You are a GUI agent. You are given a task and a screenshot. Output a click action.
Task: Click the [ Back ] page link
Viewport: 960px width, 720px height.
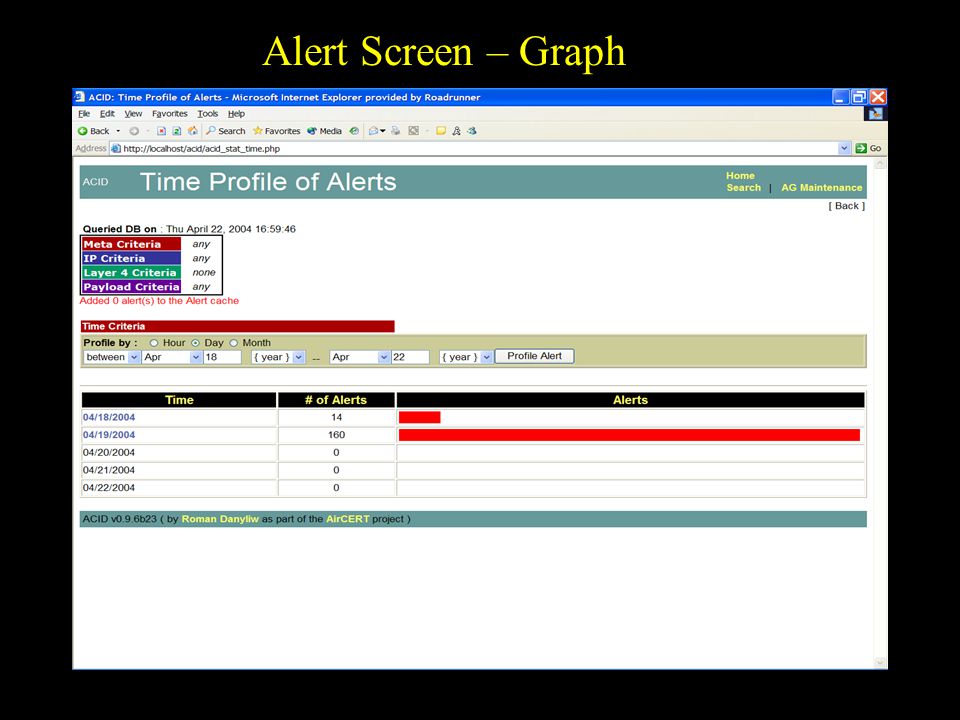click(x=847, y=206)
